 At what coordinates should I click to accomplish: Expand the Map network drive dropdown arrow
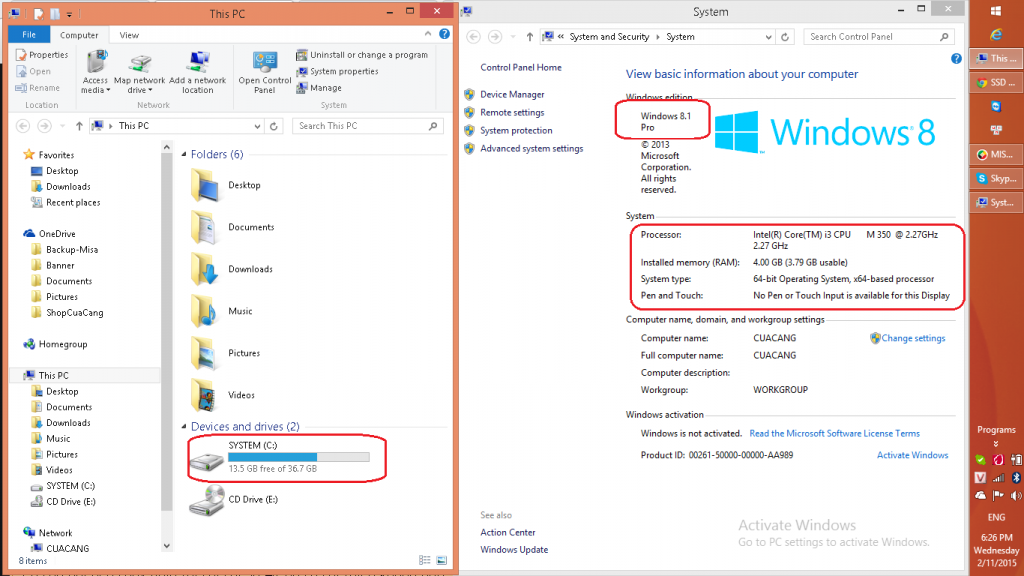[x=150, y=91]
